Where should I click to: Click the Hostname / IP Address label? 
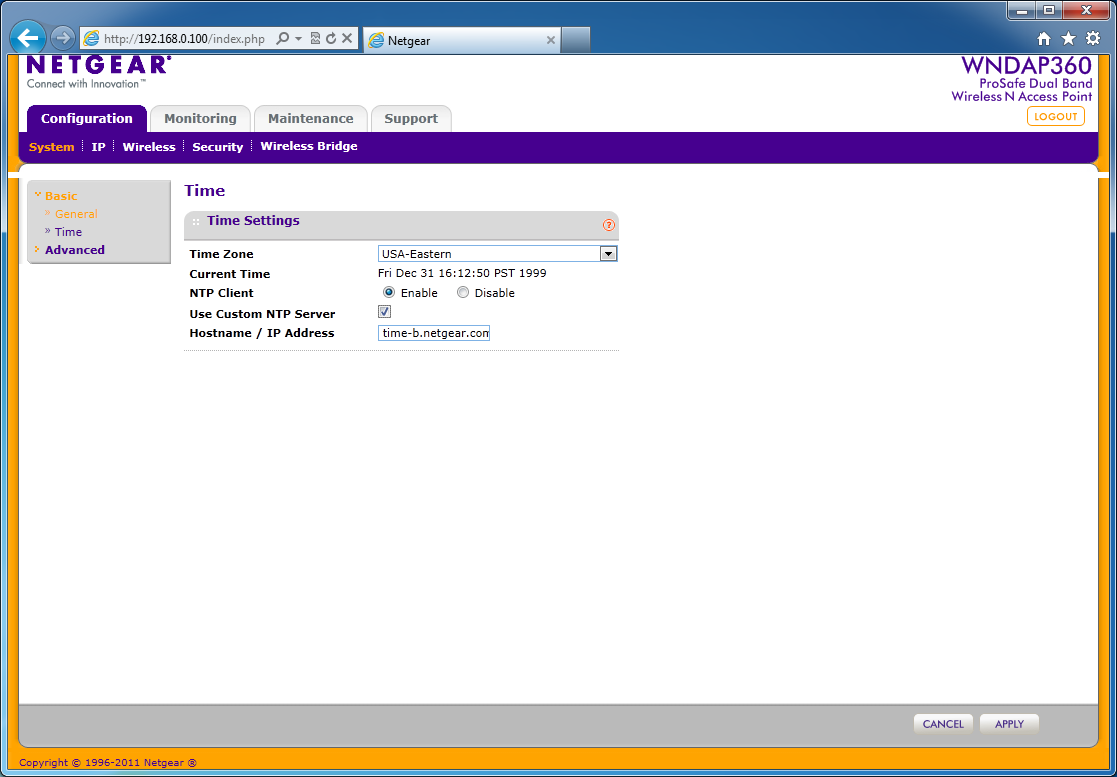[x=261, y=333]
